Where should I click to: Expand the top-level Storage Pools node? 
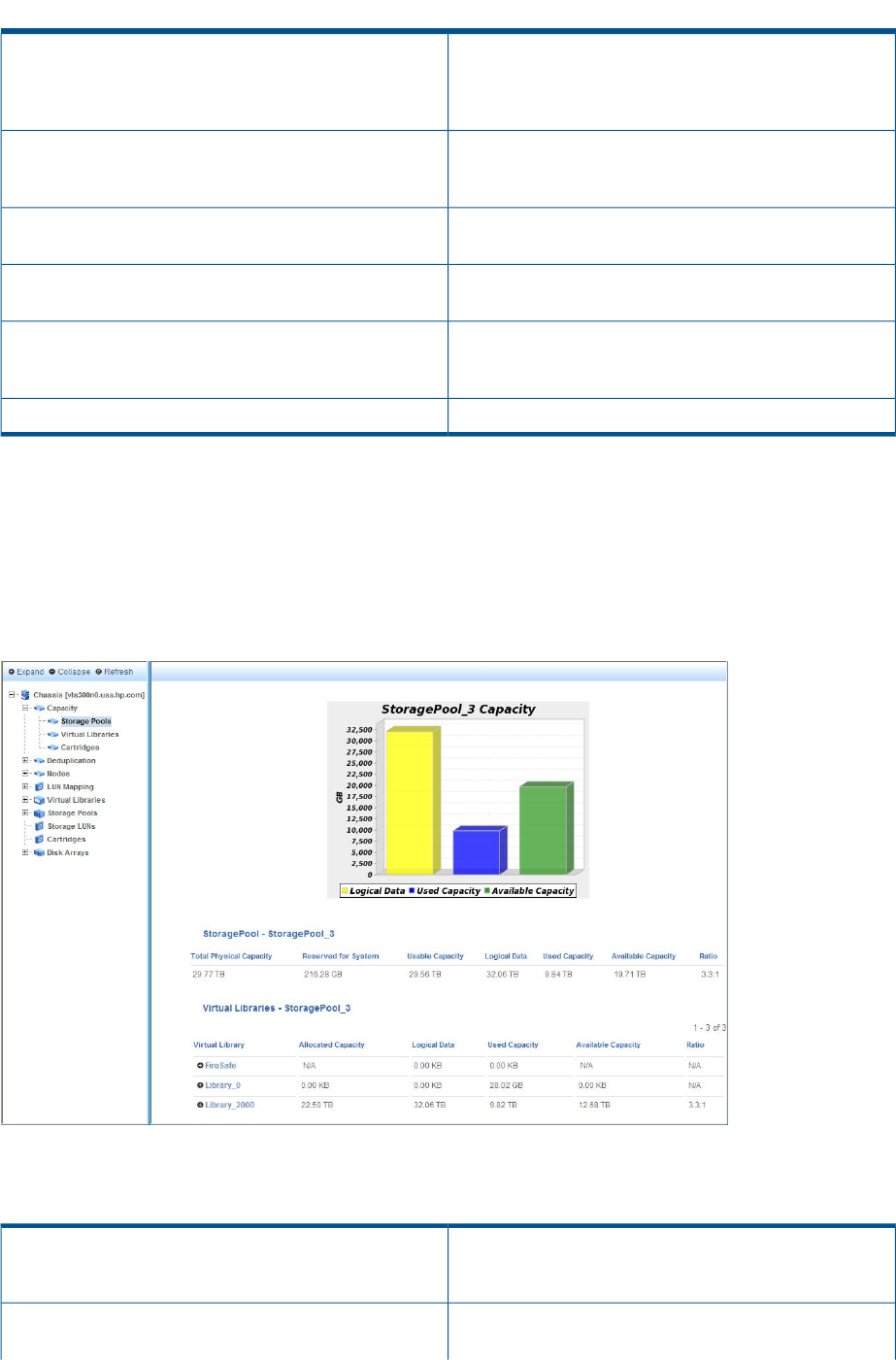[x=25, y=813]
